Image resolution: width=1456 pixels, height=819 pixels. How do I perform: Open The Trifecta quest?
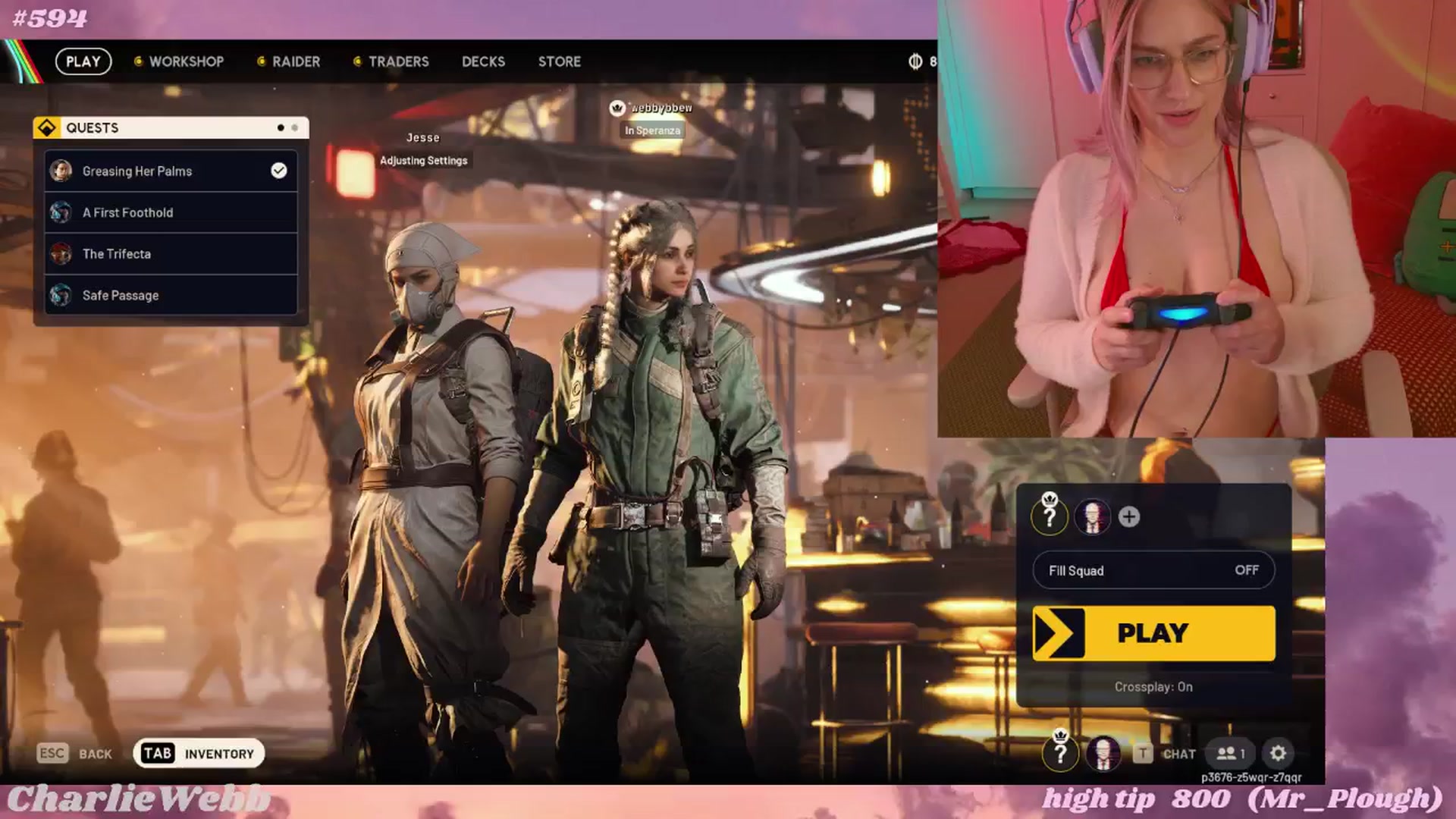pyautogui.click(x=171, y=253)
